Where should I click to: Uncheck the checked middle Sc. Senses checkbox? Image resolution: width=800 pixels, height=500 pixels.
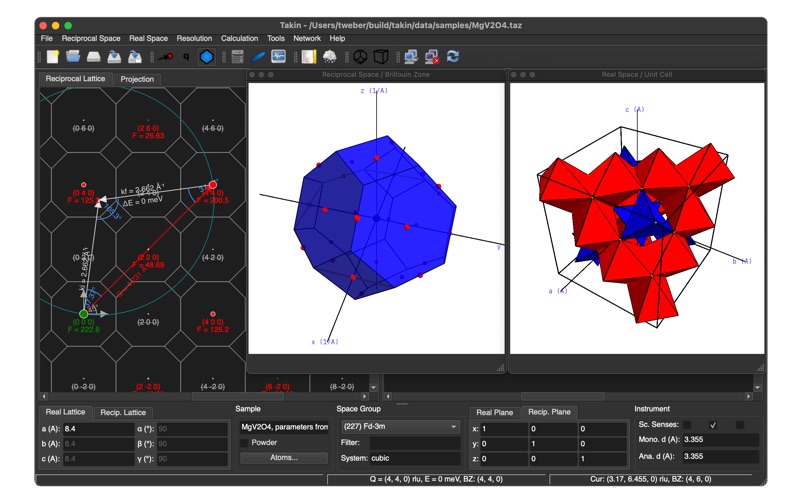(713, 425)
